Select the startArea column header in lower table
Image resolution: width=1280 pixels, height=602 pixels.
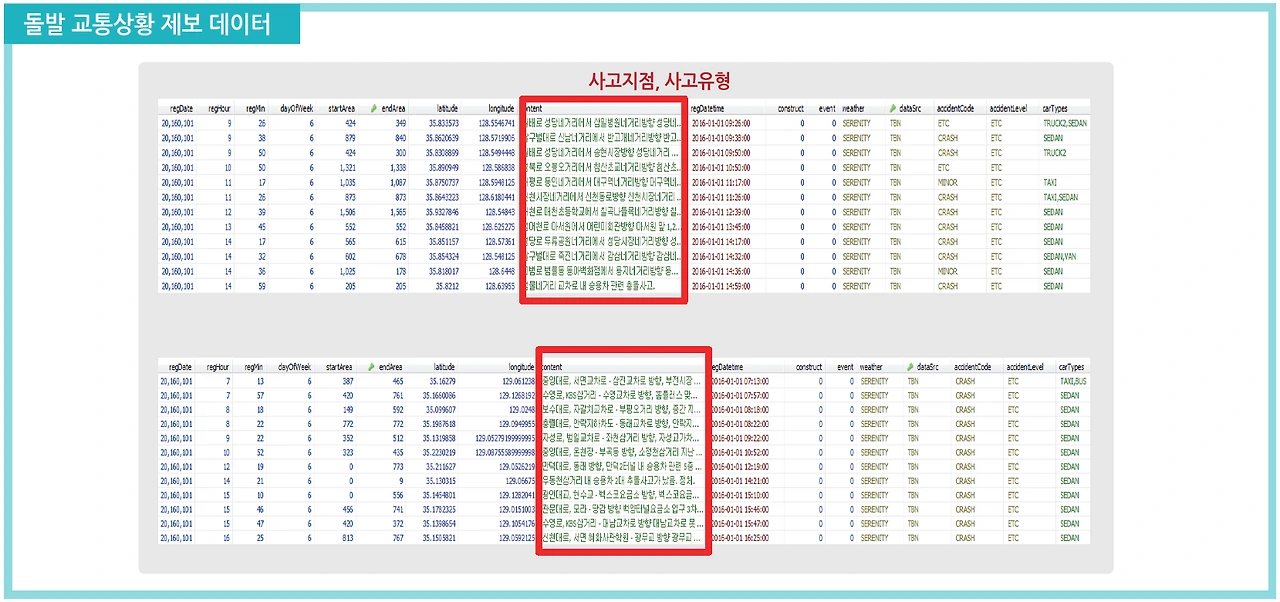pyautogui.click(x=341, y=368)
